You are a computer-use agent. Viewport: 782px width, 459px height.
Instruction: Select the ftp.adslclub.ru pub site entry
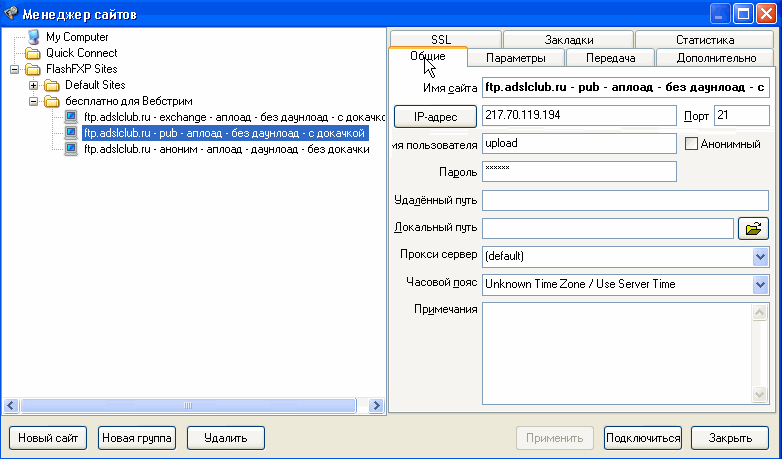tap(225, 133)
